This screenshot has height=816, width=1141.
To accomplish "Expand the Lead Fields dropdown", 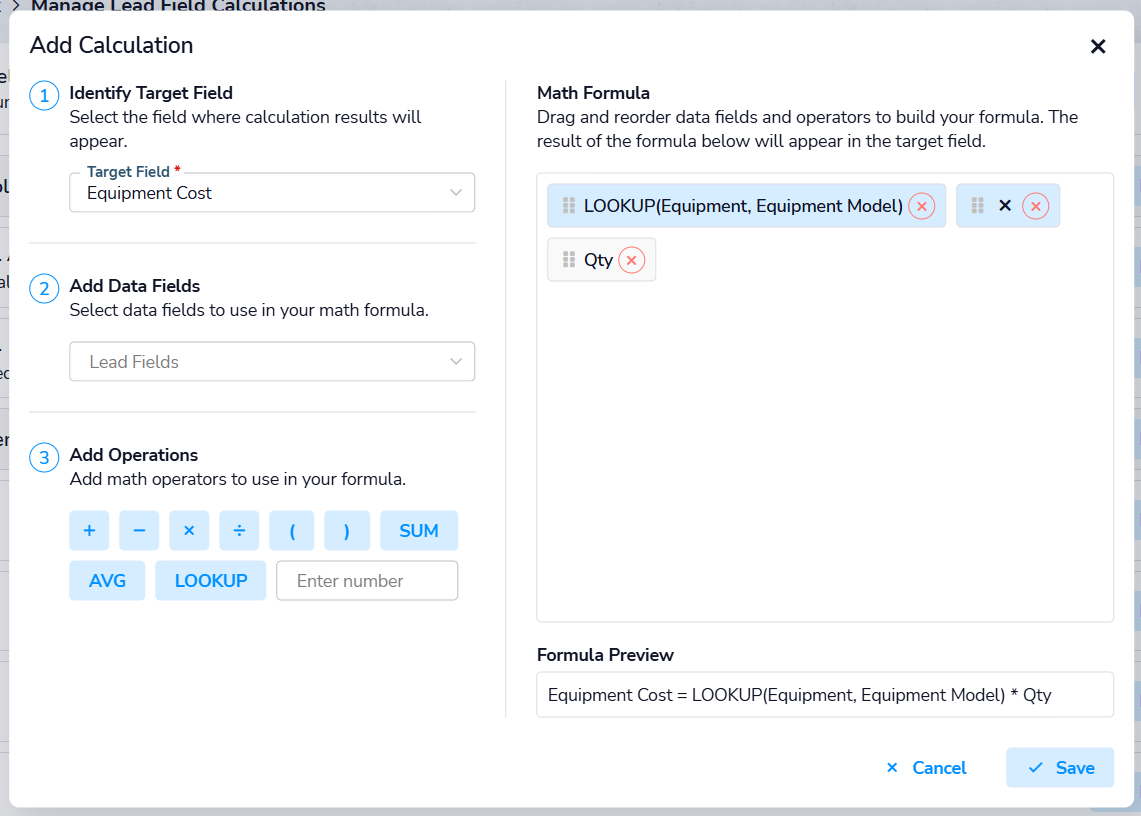I will tap(272, 362).
